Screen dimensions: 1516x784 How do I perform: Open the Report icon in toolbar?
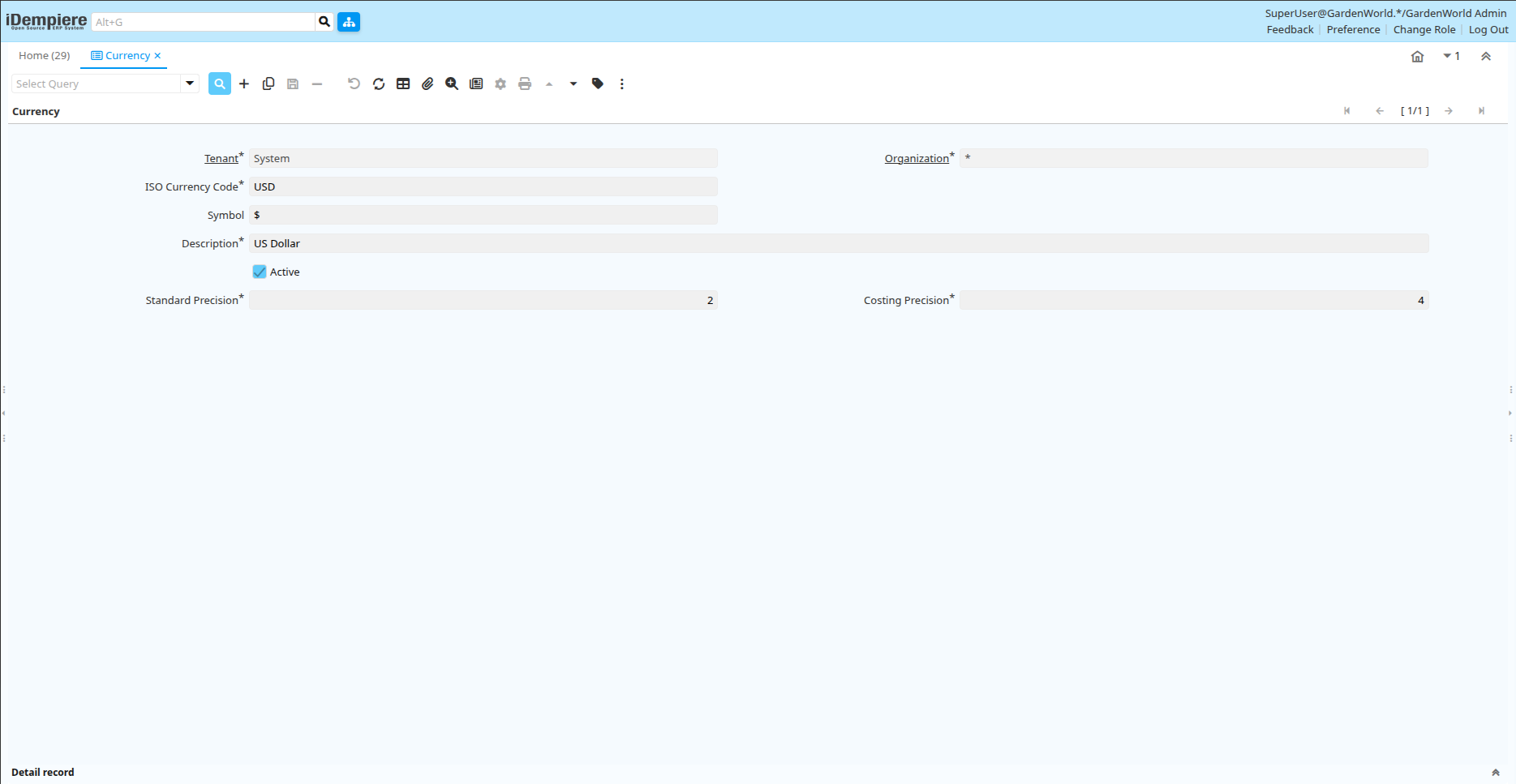(476, 84)
